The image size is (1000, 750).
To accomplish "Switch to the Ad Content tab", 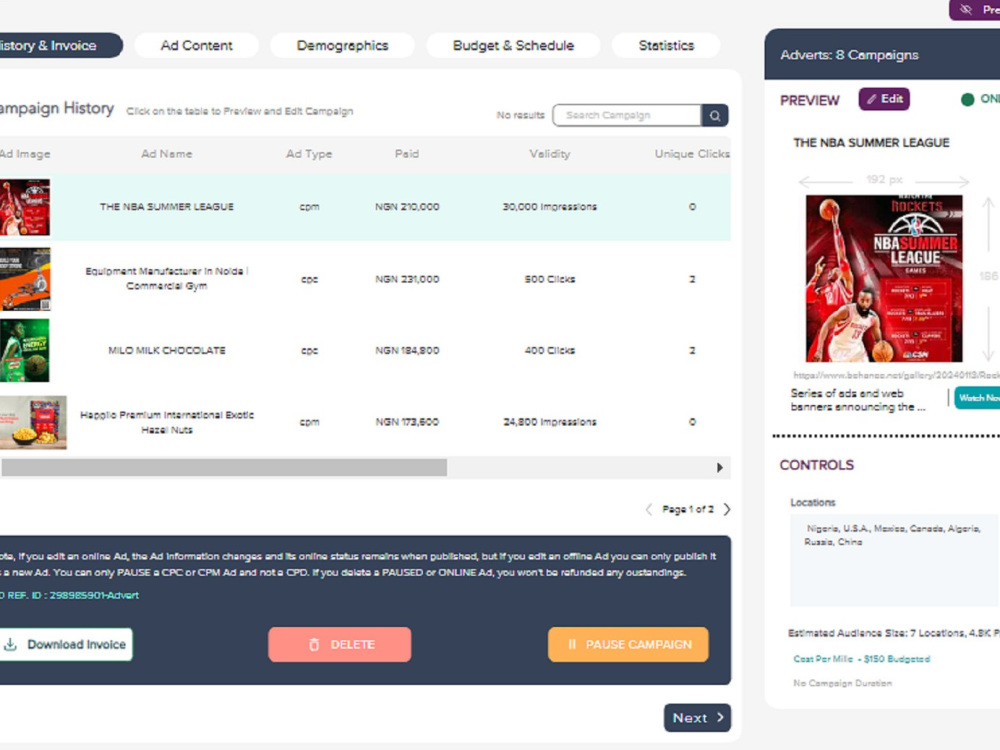I will pyautogui.click(x=196, y=45).
